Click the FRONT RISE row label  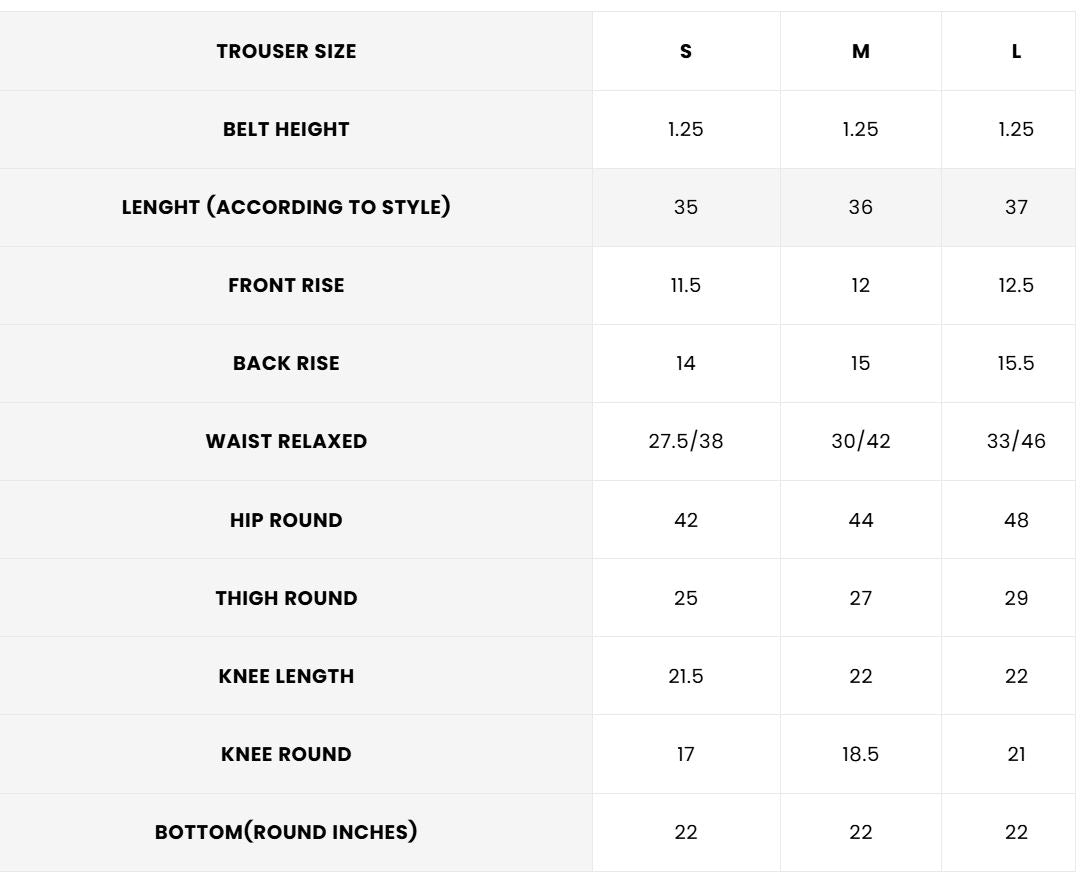pyautogui.click(x=286, y=285)
